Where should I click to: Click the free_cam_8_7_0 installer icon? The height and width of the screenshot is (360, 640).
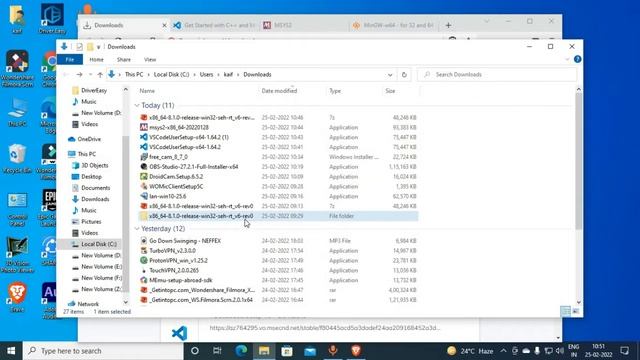coord(144,157)
